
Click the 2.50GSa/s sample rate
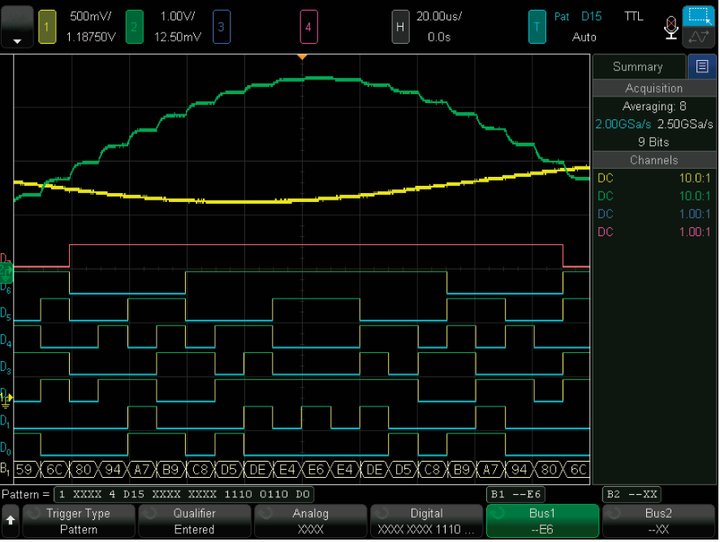coord(685,124)
